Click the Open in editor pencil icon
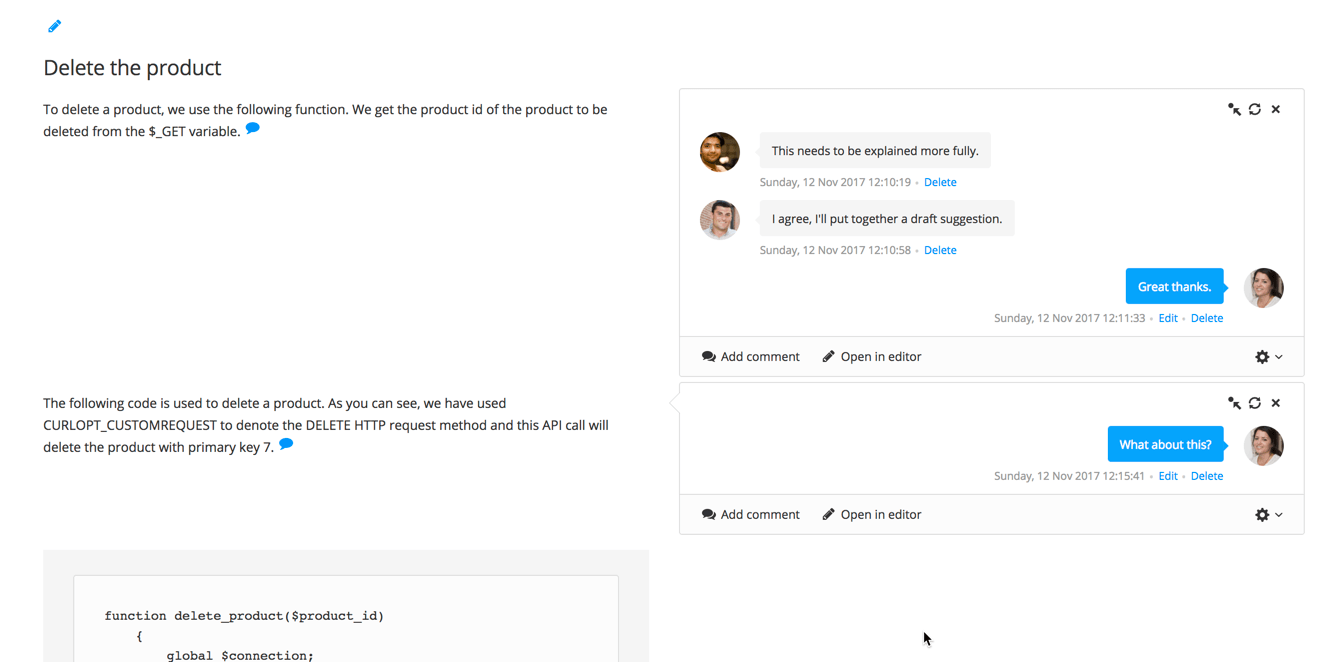This screenshot has width=1331, height=662. pos(828,356)
